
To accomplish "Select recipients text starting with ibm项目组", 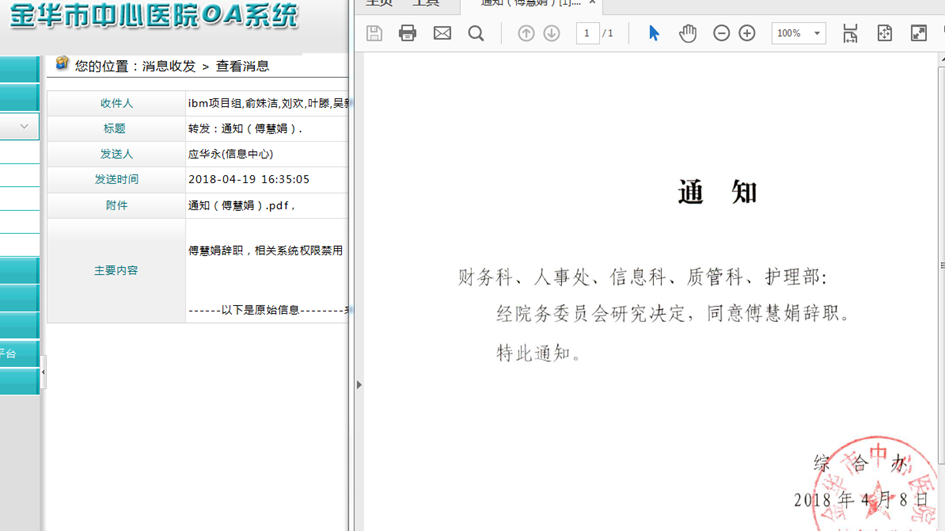I will click(x=268, y=104).
